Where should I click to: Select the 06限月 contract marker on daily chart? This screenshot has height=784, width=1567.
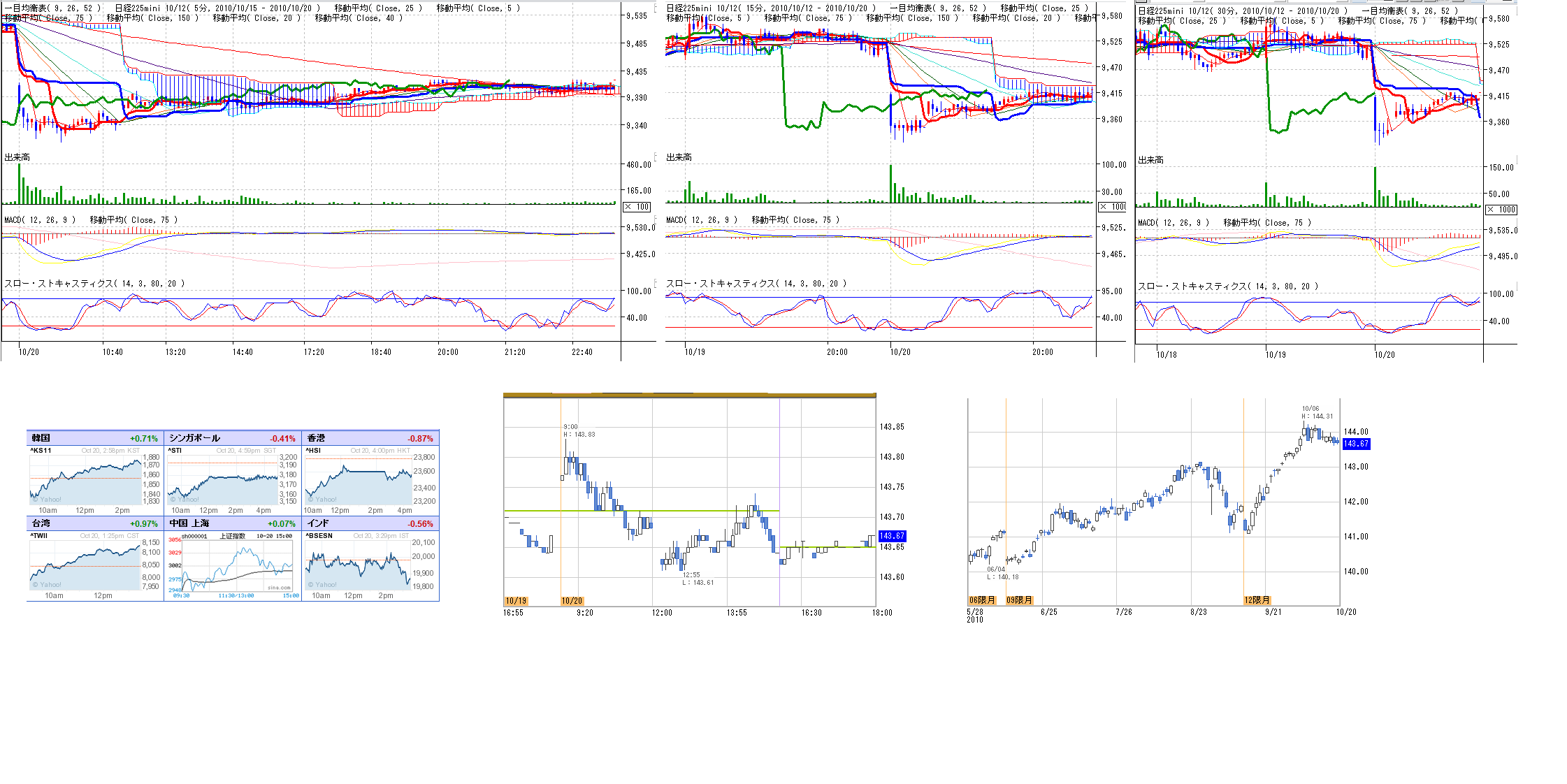click(x=981, y=600)
